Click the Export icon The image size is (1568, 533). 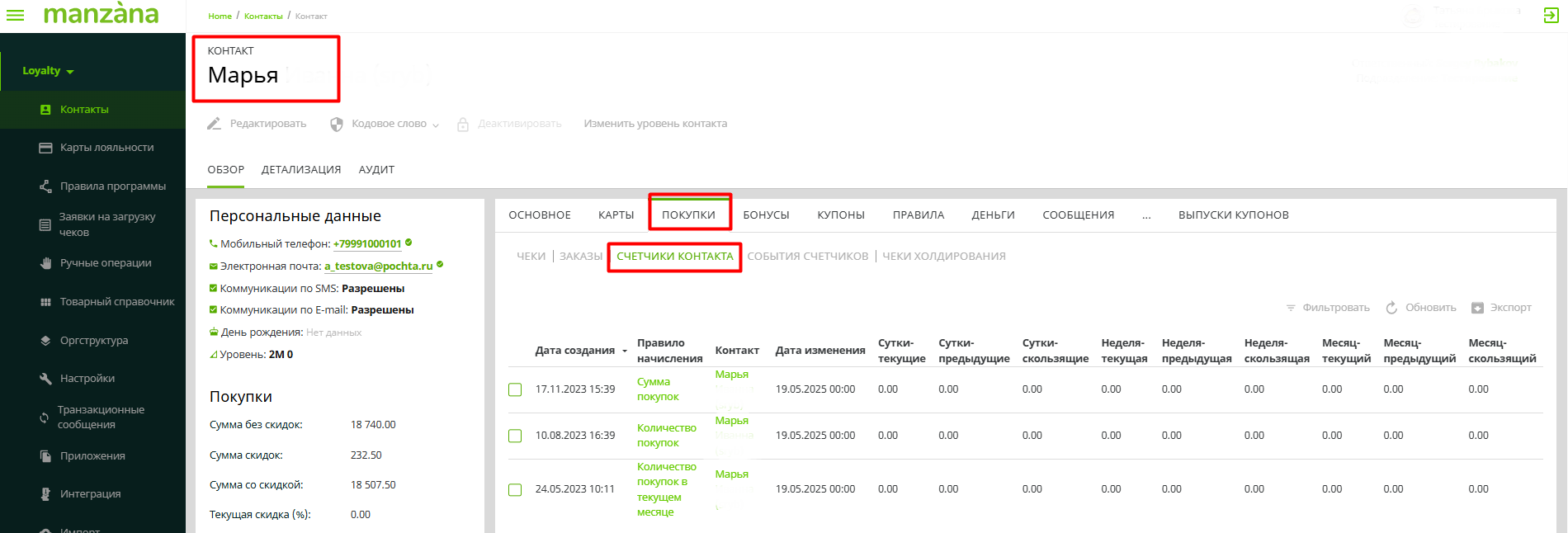[x=1477, y=308]
